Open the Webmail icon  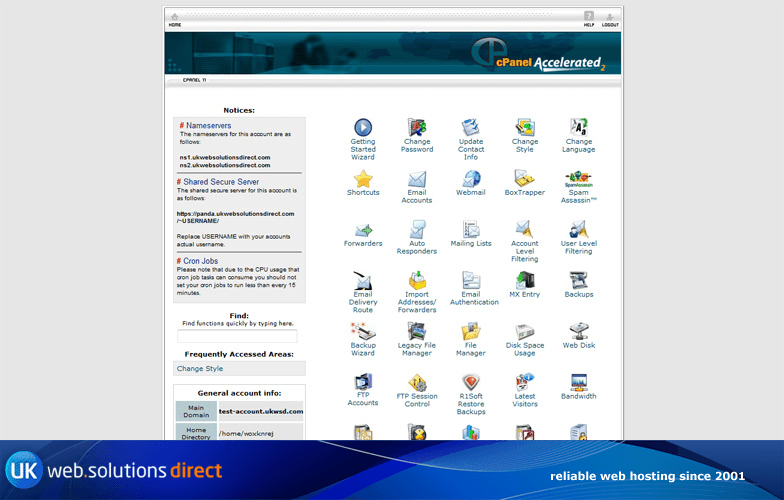pos(471,178)
